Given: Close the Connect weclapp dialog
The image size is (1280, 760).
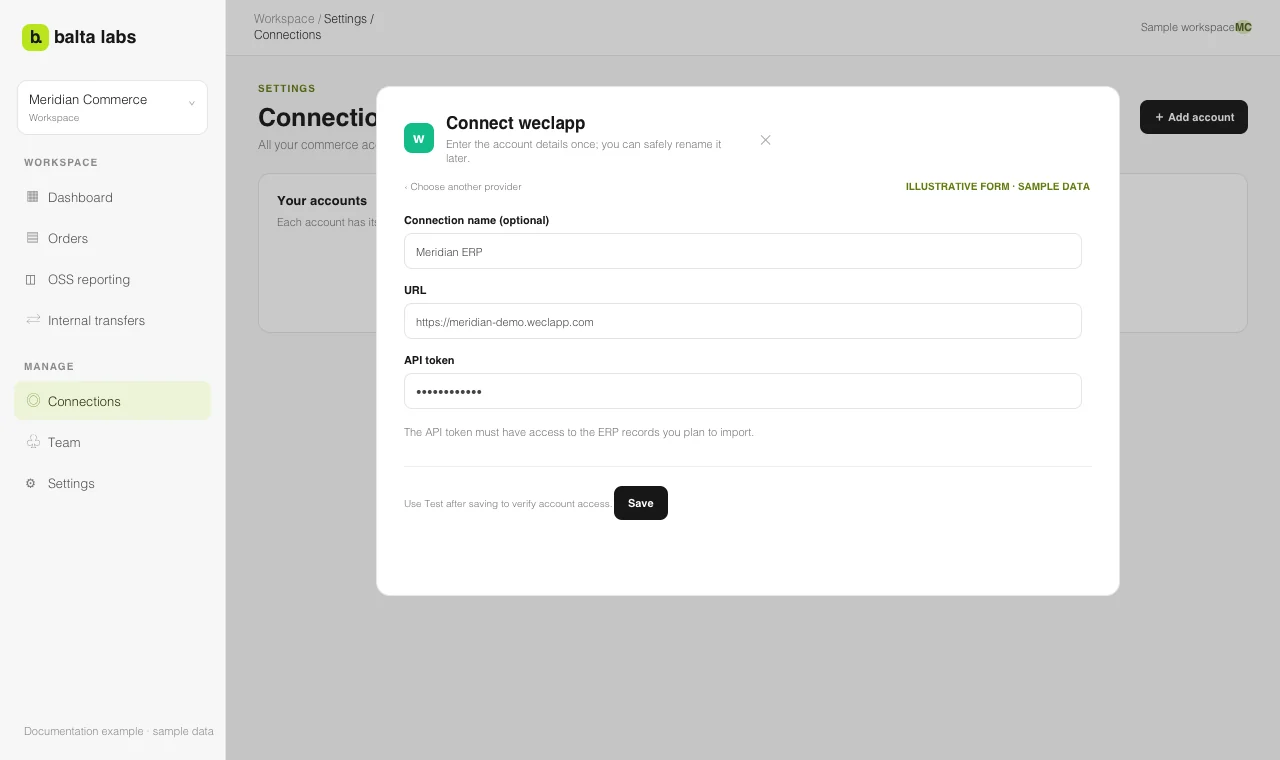Looking at the screenshot, I should coord(765,140).
